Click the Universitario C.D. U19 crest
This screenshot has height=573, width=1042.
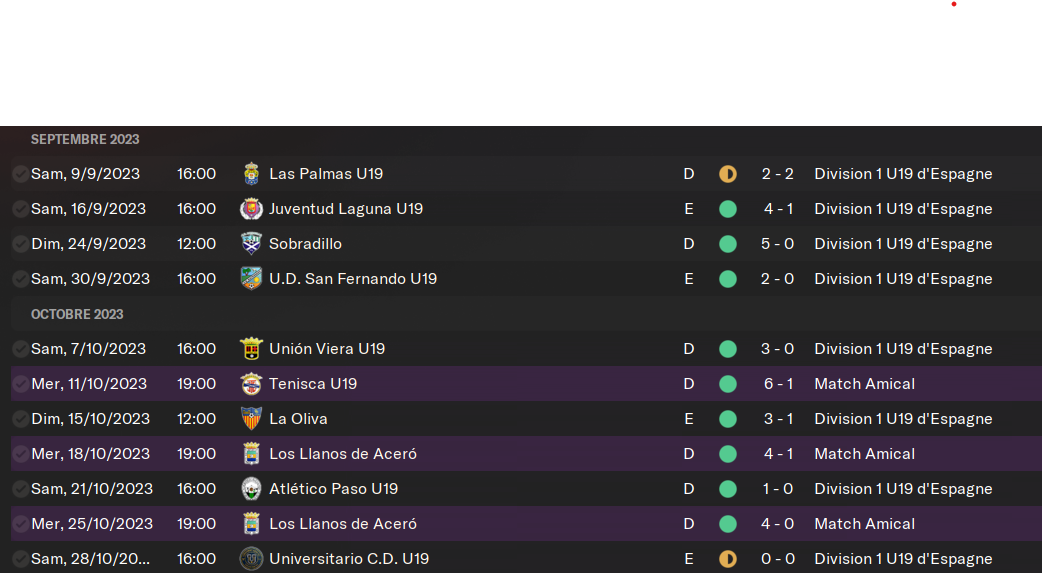[x=251, y=559]
